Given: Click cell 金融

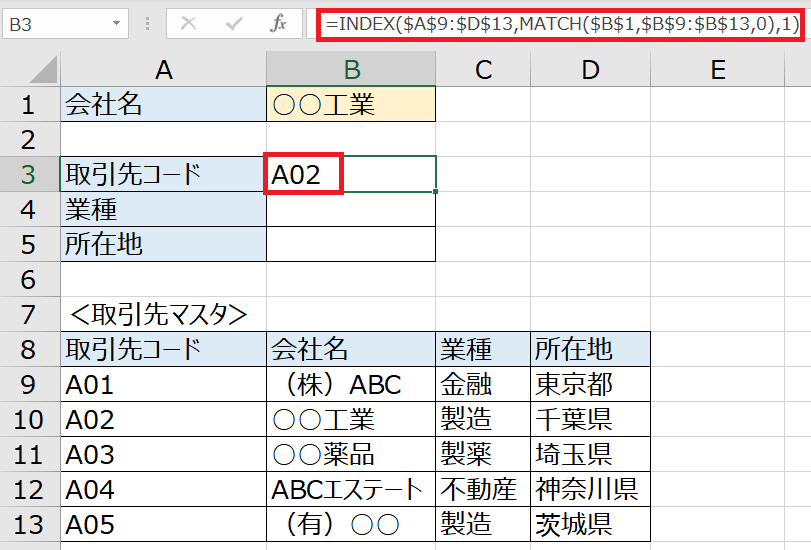Looking at the screenshot, I should [483, 384].
